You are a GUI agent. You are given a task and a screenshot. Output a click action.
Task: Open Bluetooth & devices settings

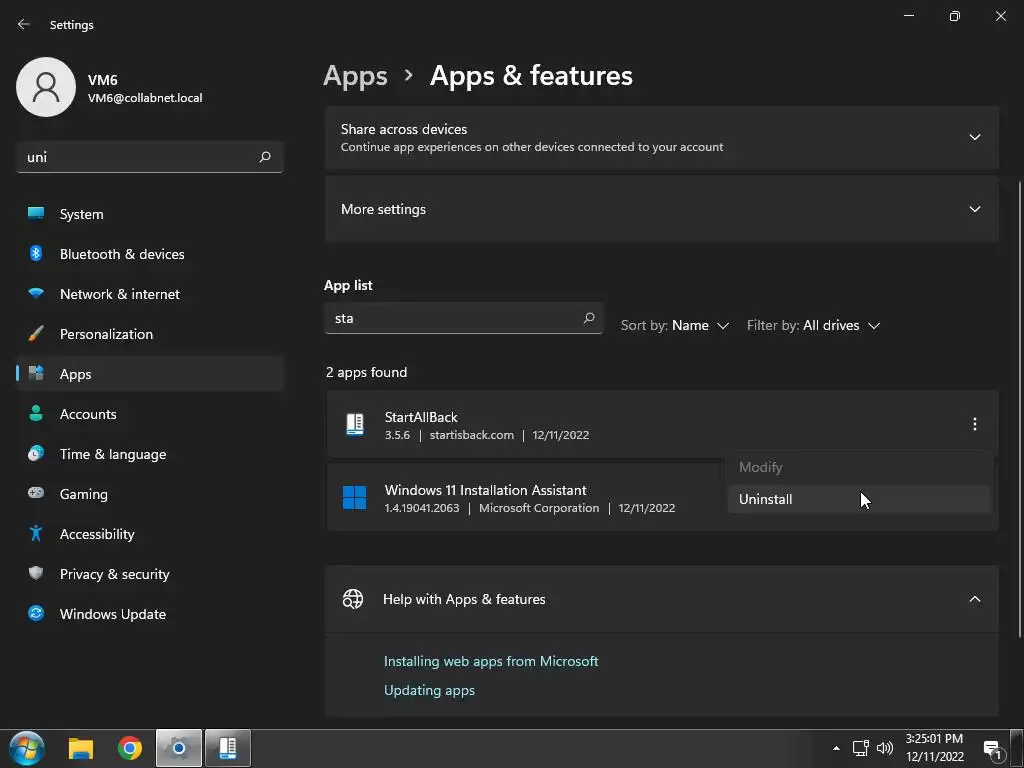click(x=122, y=254)
